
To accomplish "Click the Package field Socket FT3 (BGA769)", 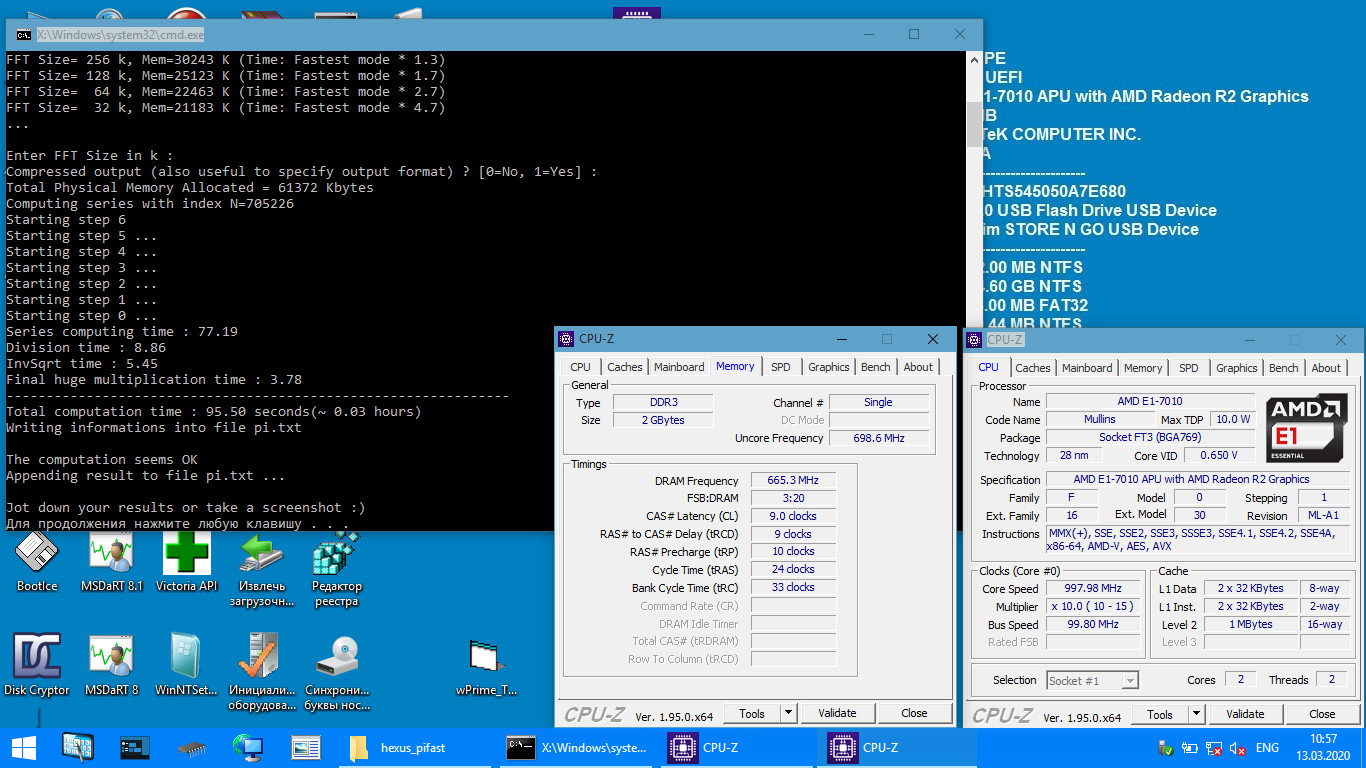I will pos(1150,437).
